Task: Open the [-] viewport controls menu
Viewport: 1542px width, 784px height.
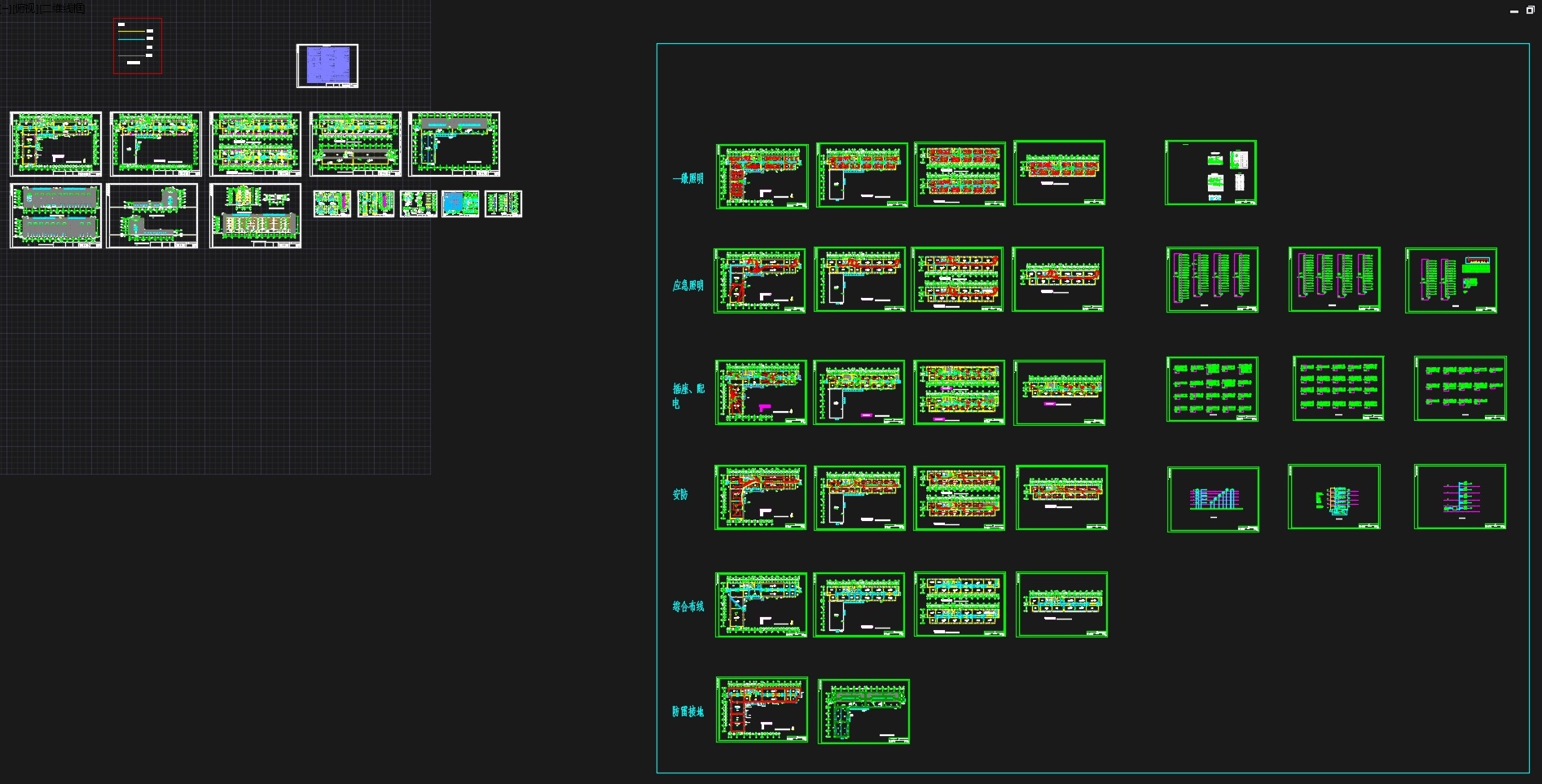Action: click(x=6, y=8)
